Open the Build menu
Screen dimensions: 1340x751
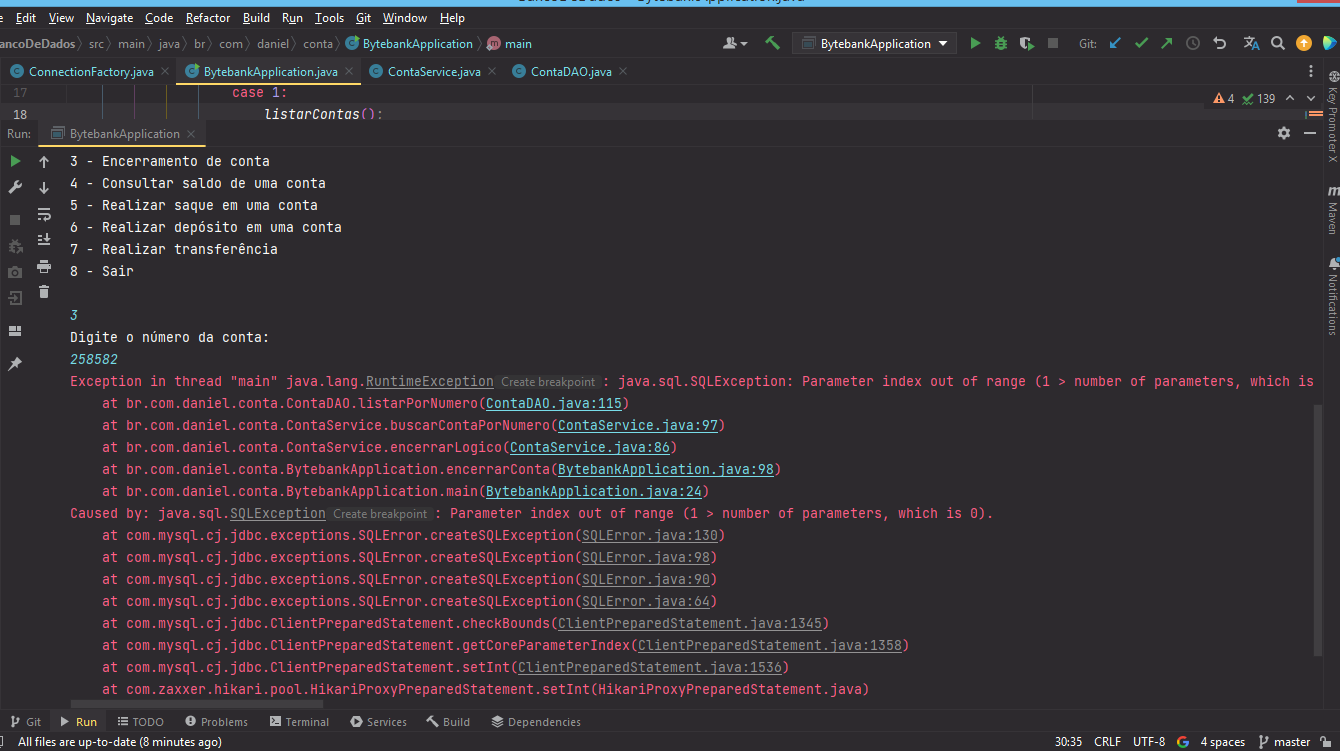pos(256,18)
